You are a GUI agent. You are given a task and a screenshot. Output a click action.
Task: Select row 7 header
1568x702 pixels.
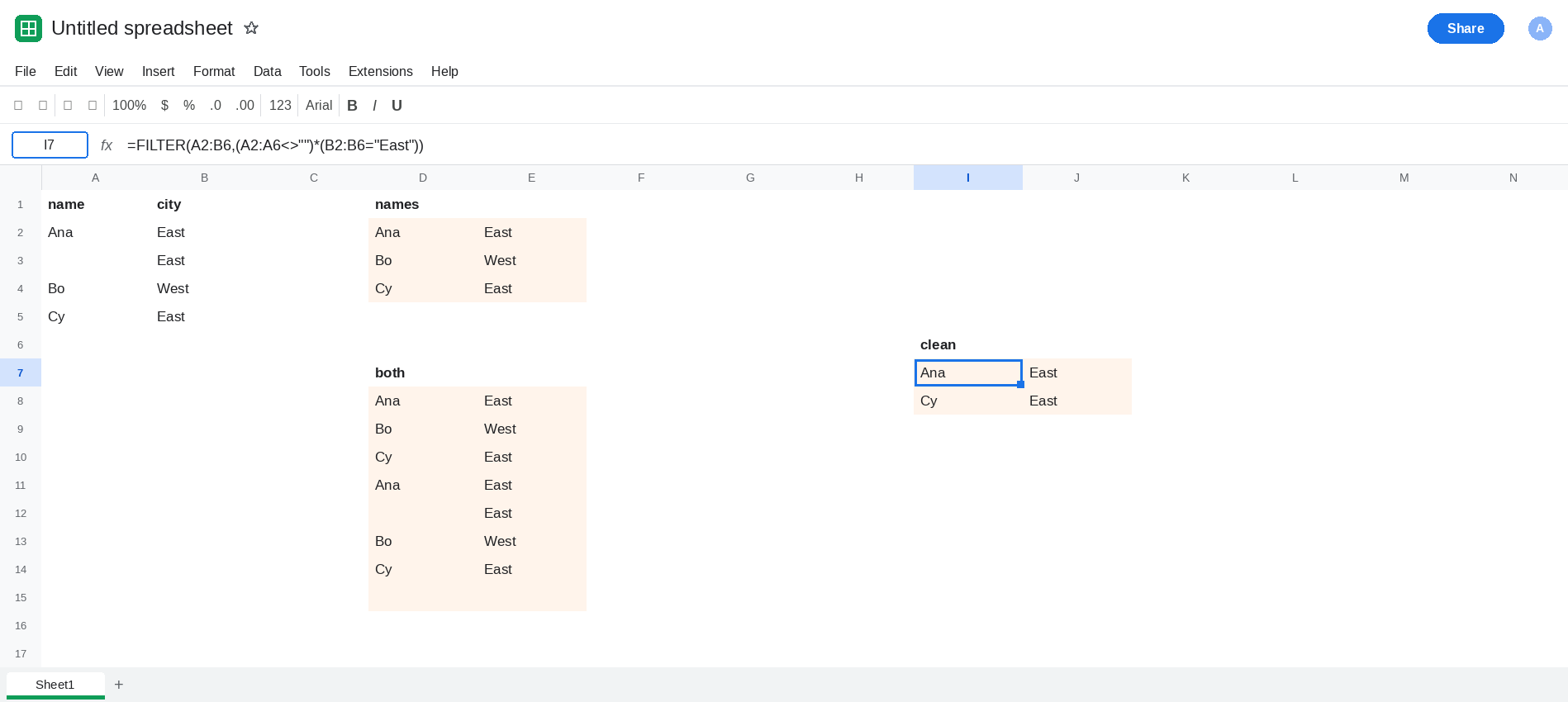(x=21, y=372)
